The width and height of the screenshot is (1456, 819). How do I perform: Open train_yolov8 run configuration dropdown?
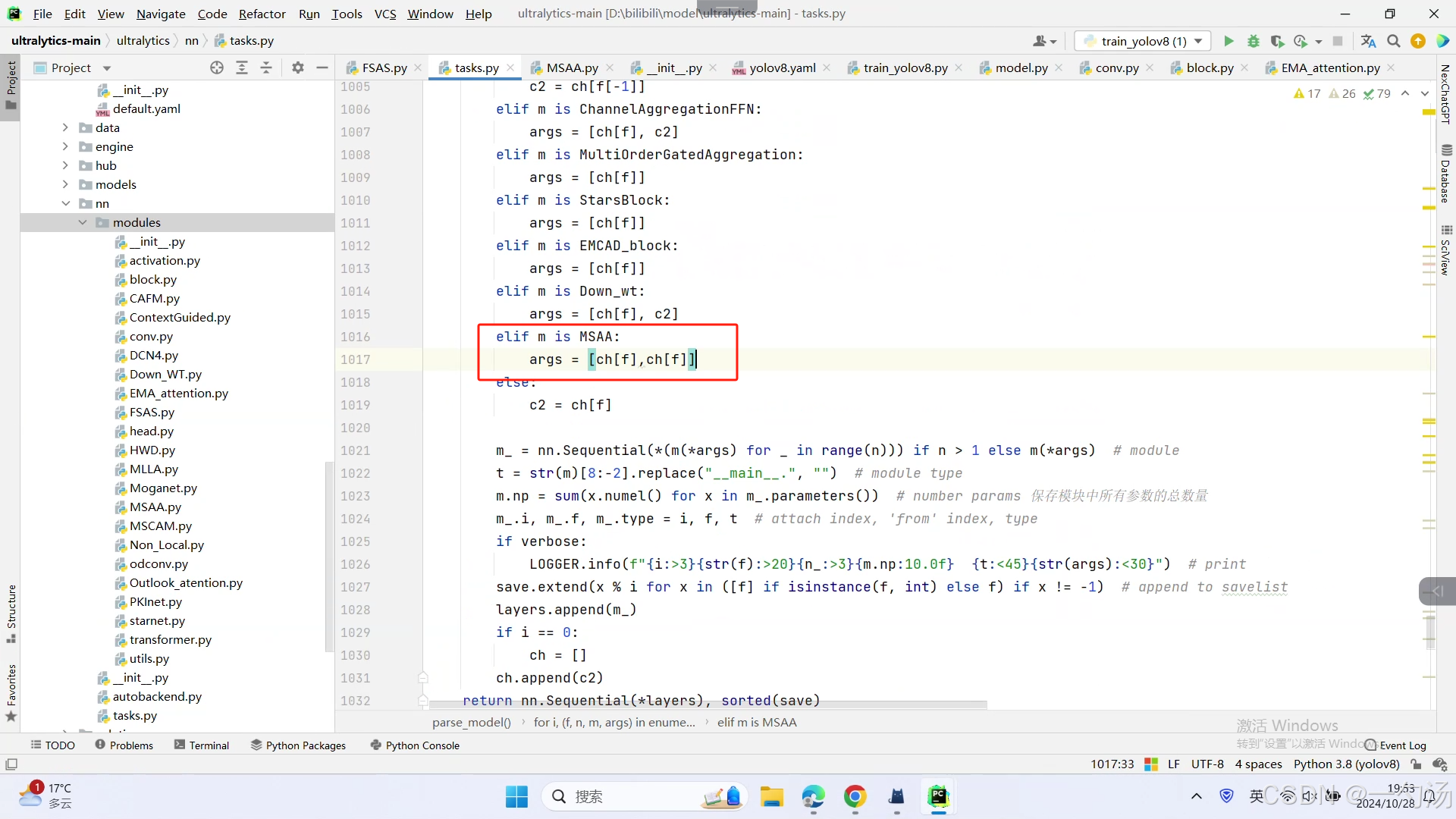tap(1144, 41)
